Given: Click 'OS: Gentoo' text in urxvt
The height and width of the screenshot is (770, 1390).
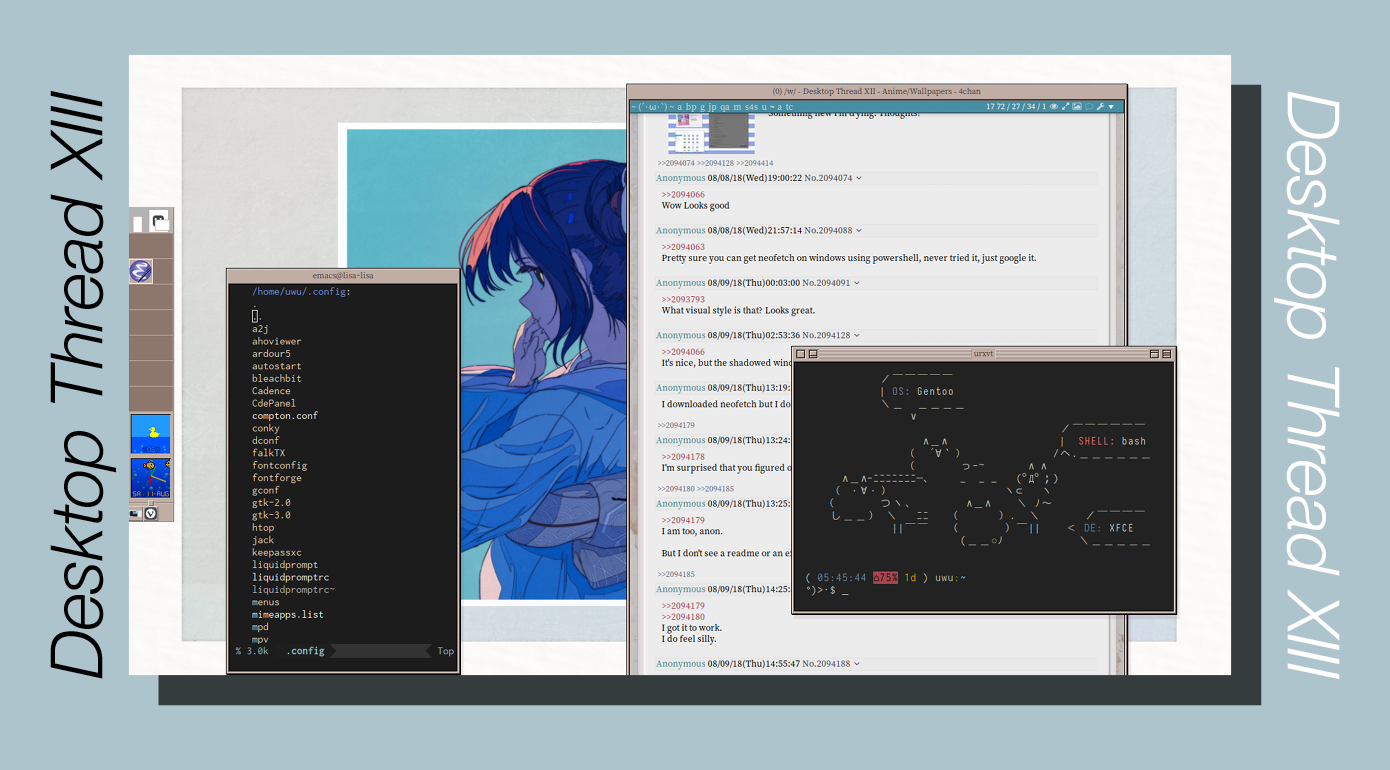Looking at the screenshot, I should [922, 392].
